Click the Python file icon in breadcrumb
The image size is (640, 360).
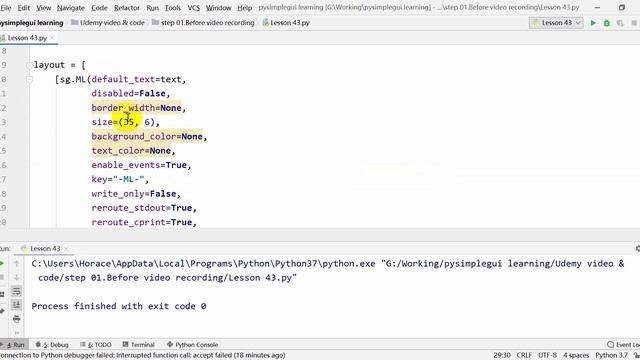(265, 23)
